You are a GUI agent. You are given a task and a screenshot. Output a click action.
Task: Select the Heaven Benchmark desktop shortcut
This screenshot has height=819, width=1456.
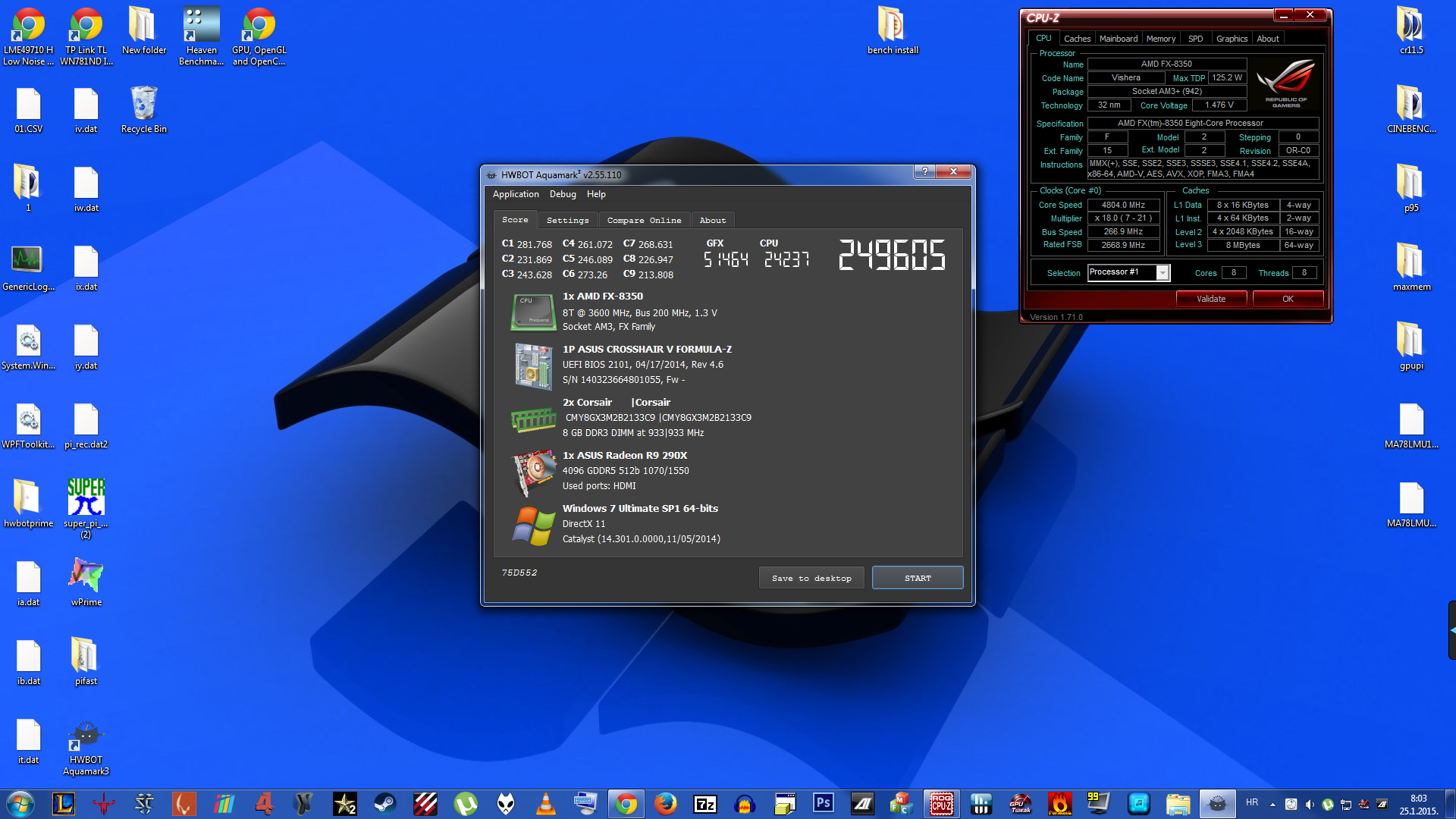pos(201,36)
